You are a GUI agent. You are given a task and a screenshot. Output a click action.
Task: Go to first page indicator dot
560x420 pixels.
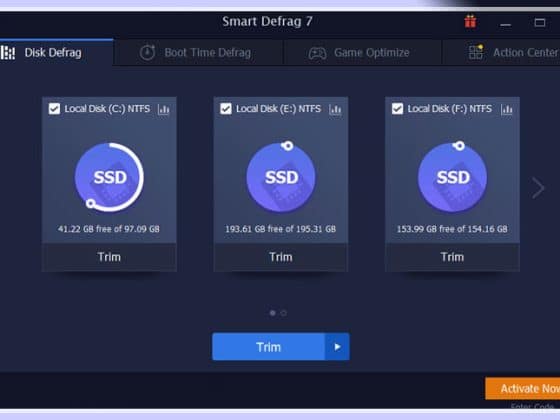[272, 313]
